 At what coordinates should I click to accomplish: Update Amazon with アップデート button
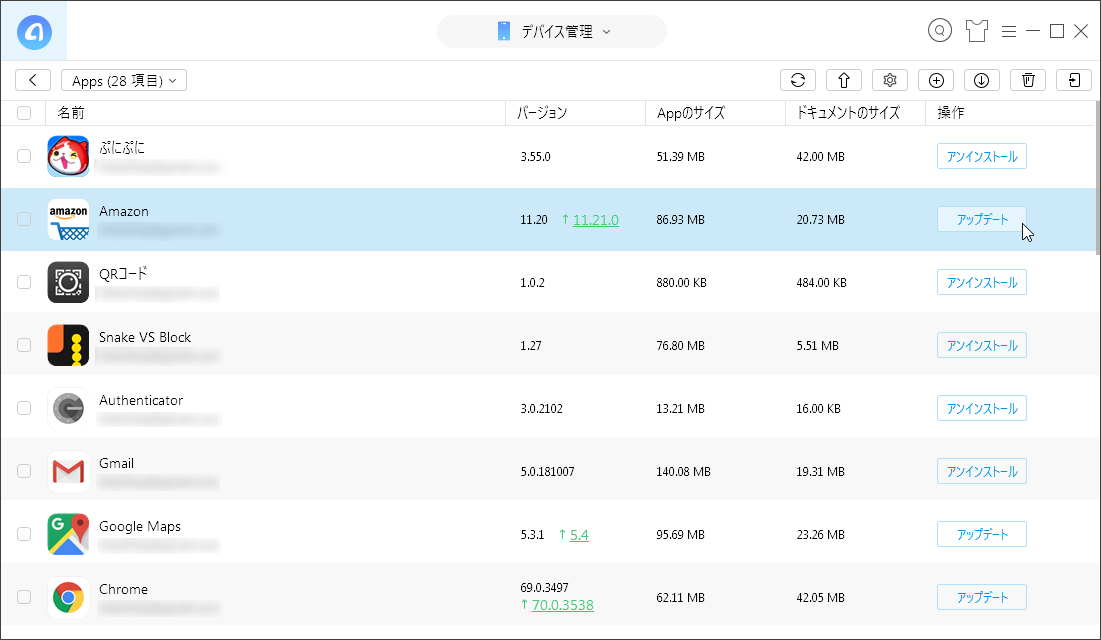[x=982, y=219]
